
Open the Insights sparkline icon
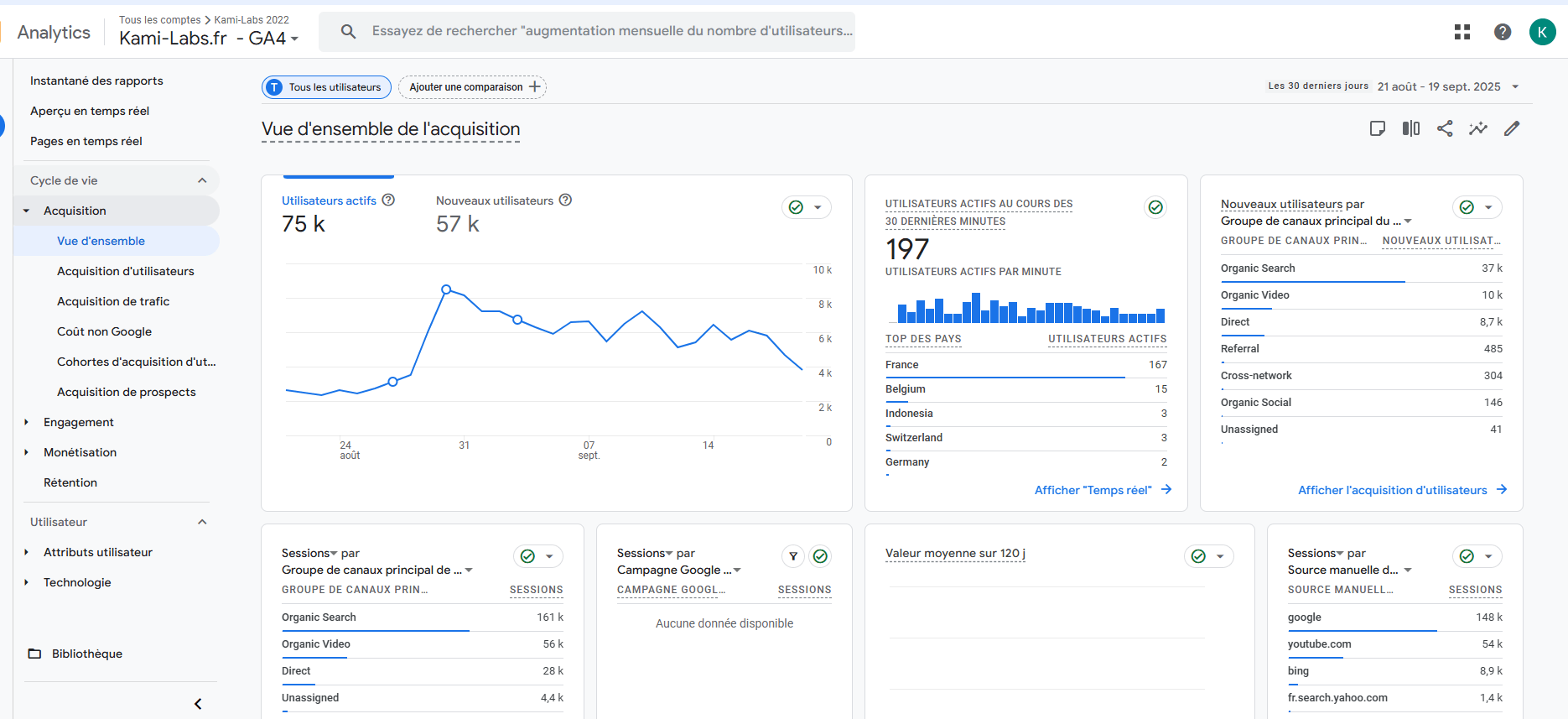(x=1478, y=128)
